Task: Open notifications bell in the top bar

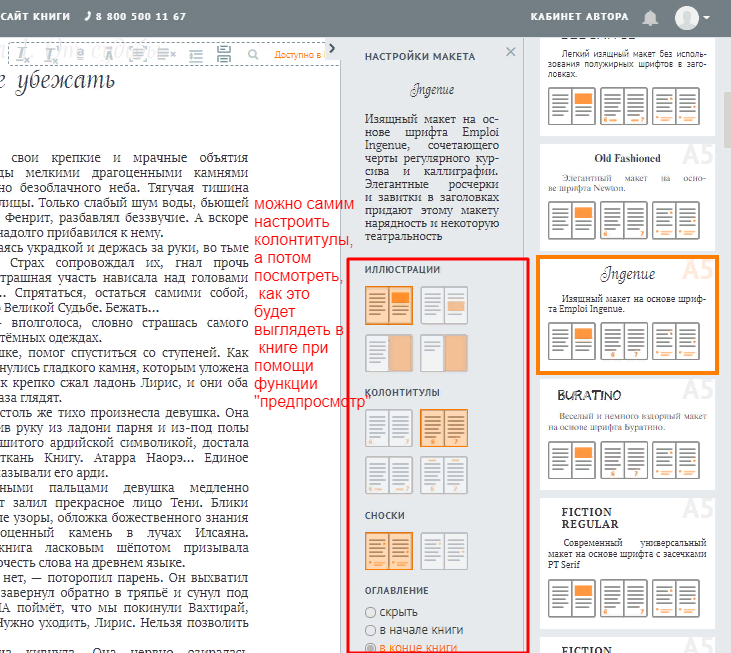Action: tap(650, 17)
